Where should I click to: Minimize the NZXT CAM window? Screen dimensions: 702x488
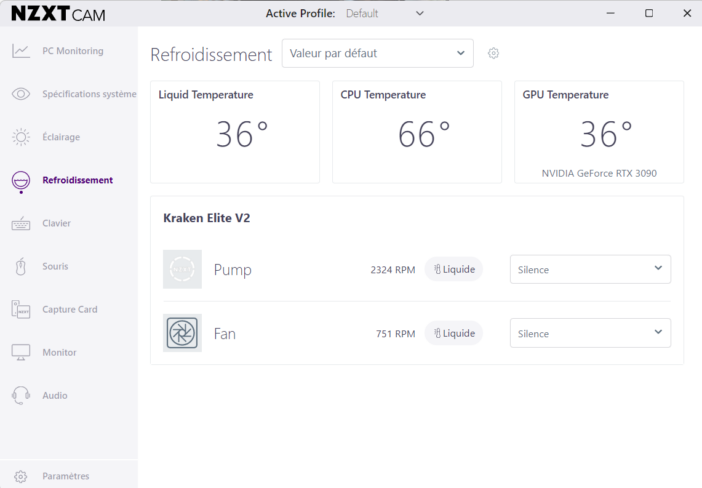pyautogui.click(x=610, y=13)
